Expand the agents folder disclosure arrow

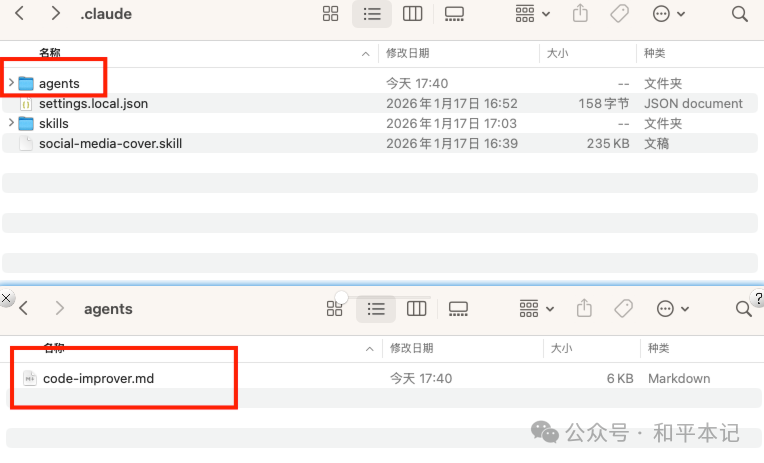tap(11, 83)
